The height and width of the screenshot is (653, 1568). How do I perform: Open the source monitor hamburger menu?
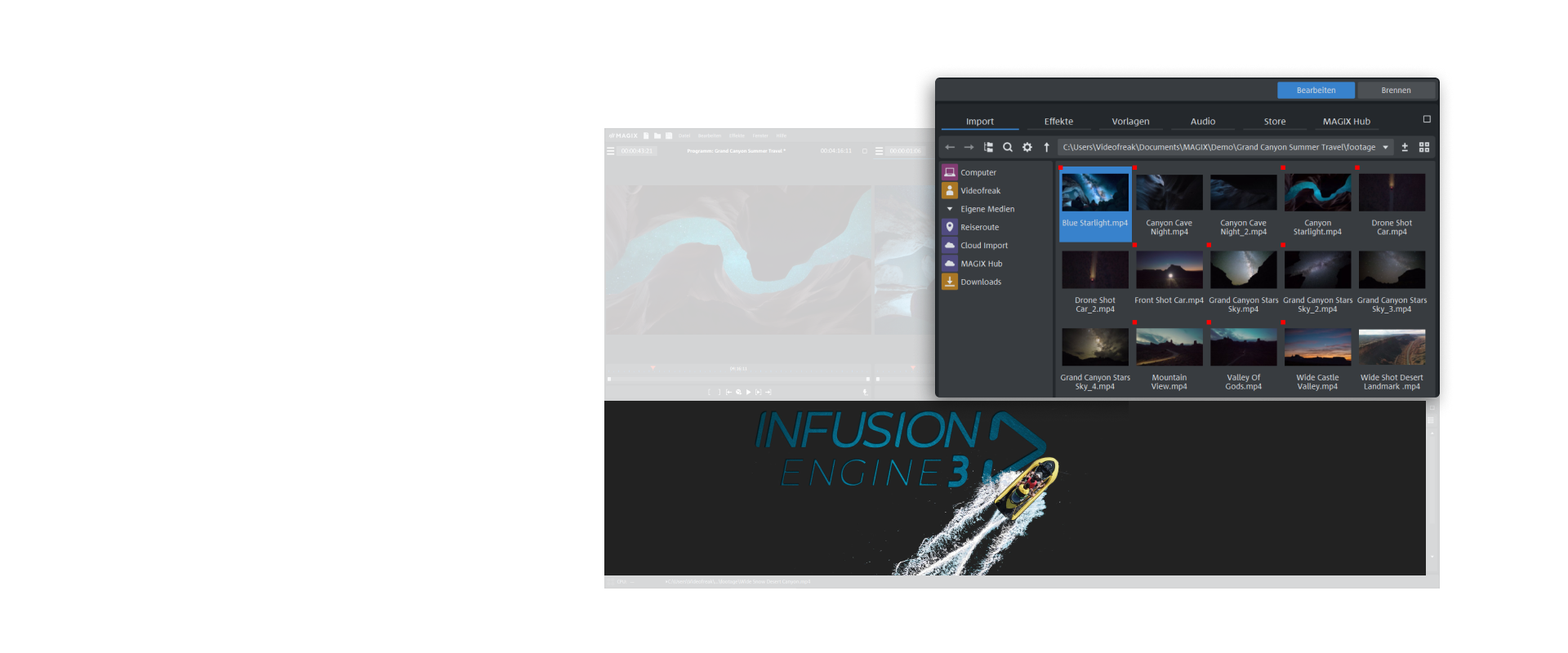pos(879,151)
